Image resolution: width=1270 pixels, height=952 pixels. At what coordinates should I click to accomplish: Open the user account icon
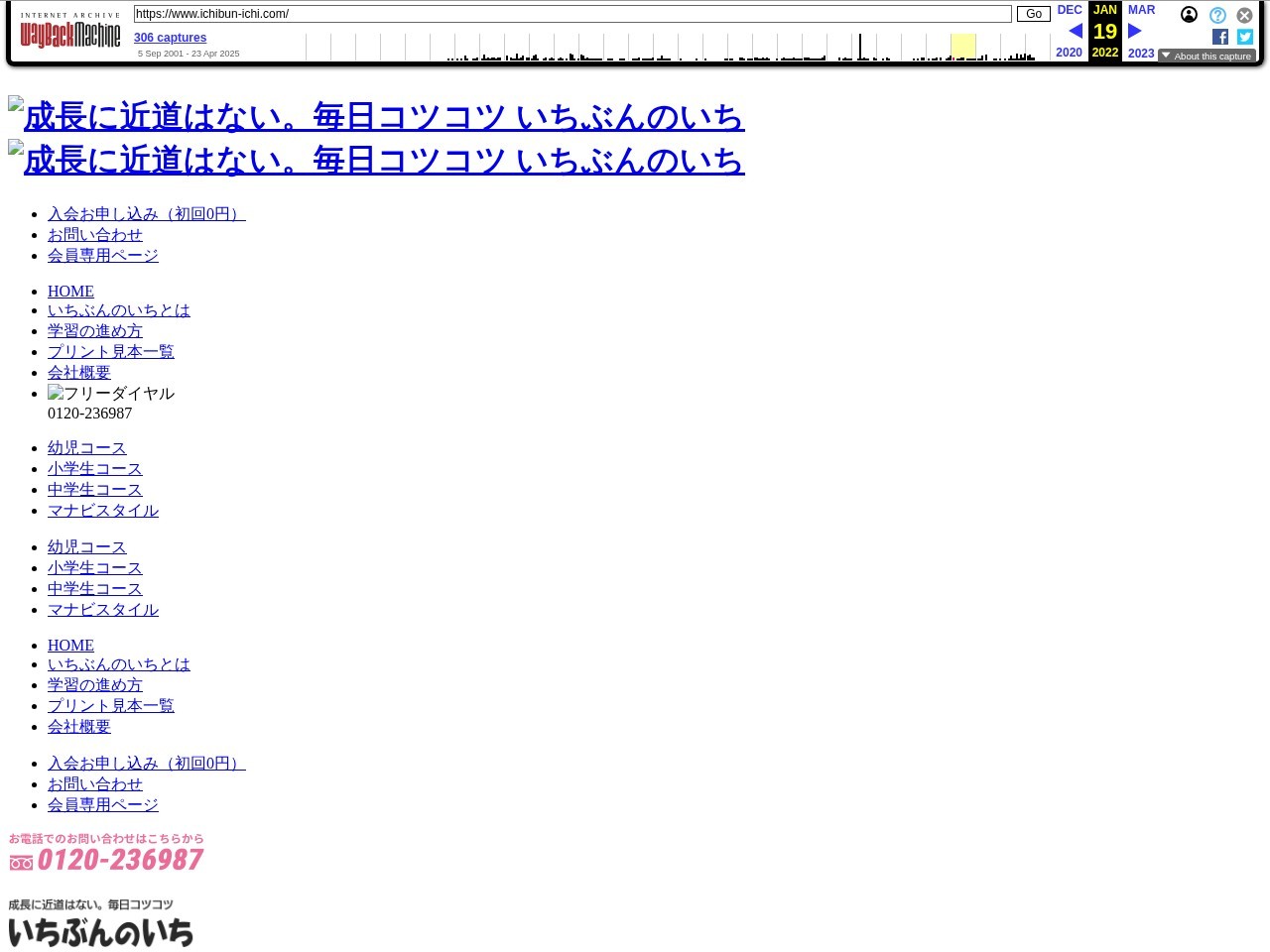coord(1189,15)
